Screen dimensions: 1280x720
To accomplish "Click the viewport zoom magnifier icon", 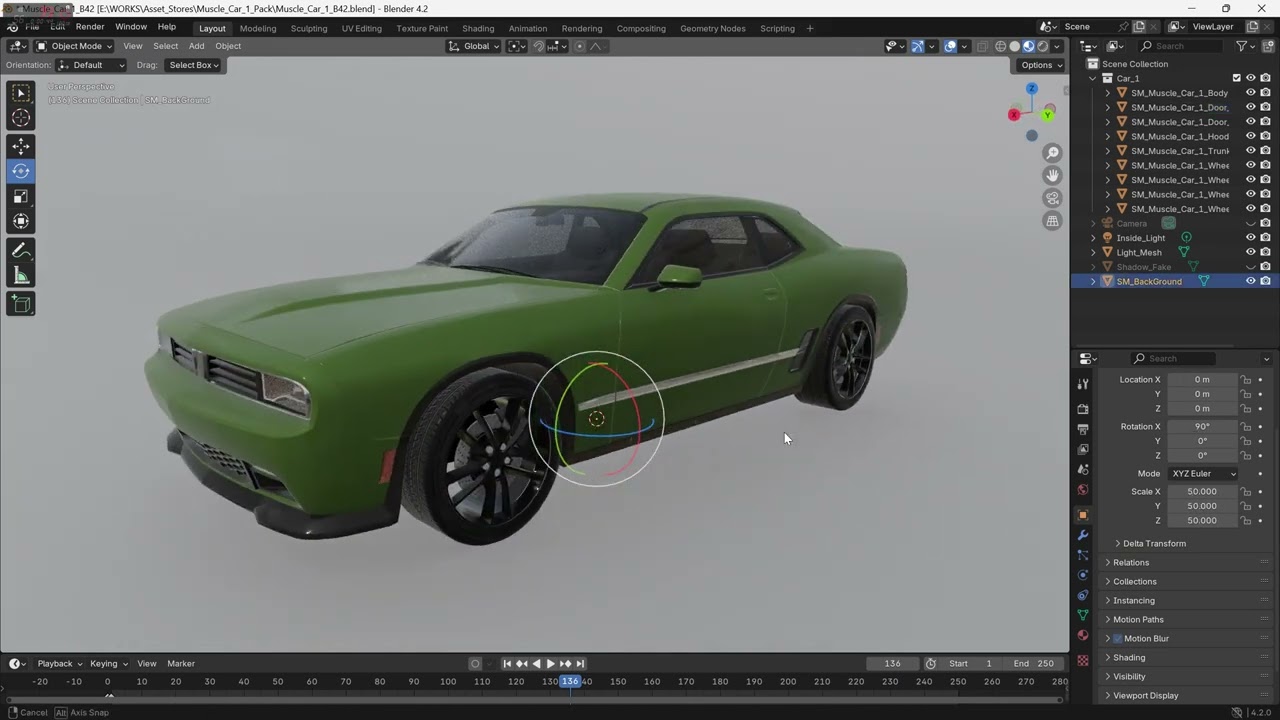I will pyautogui.click(x=1052, y=153).
